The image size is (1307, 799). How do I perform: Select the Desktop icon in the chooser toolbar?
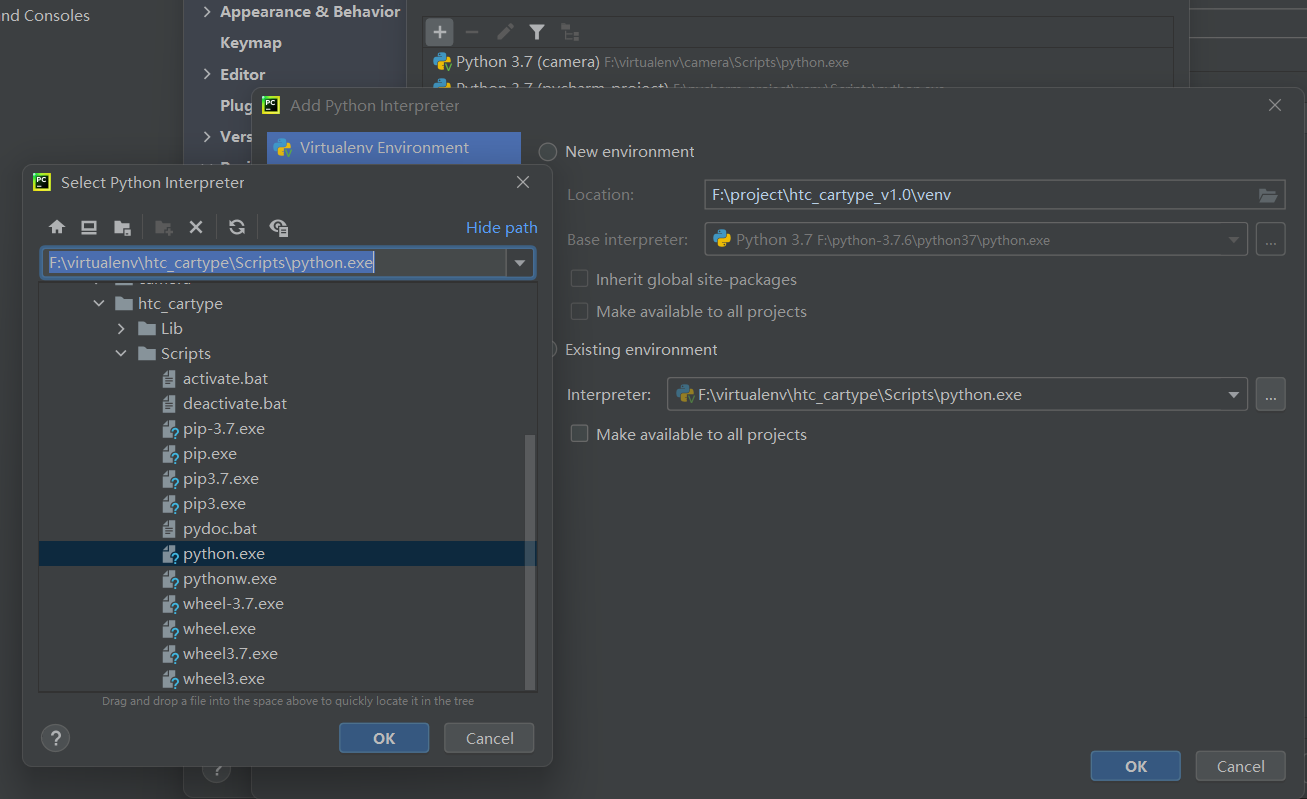(x=88, y=227)
